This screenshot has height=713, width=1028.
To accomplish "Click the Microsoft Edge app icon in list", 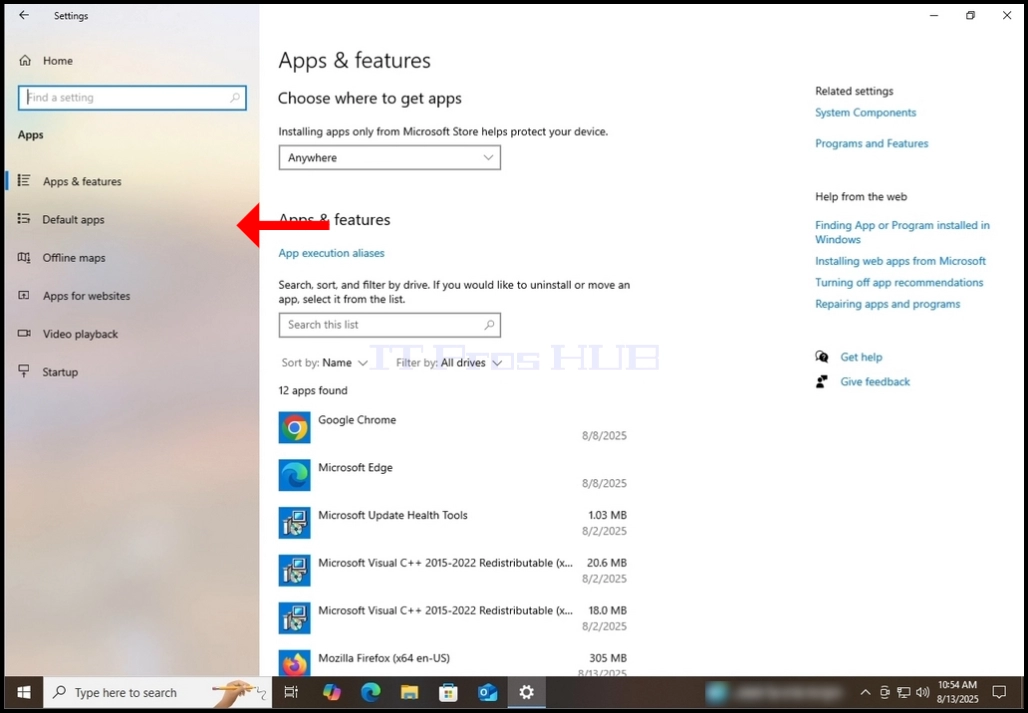I will 294,475.
